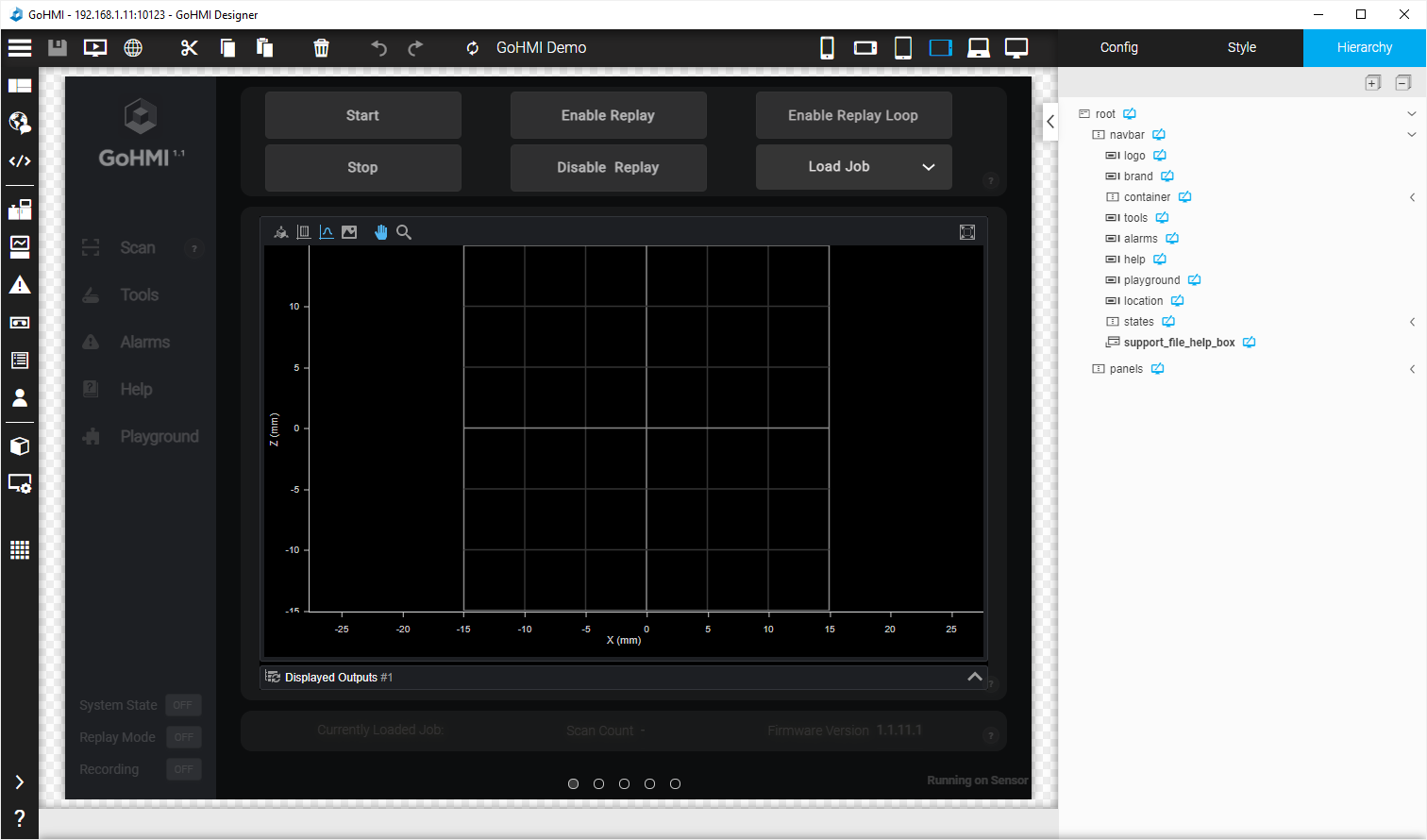Click the fullscreen icon on chart viewer
The image size is (1427, 840).
coord(967,232)
